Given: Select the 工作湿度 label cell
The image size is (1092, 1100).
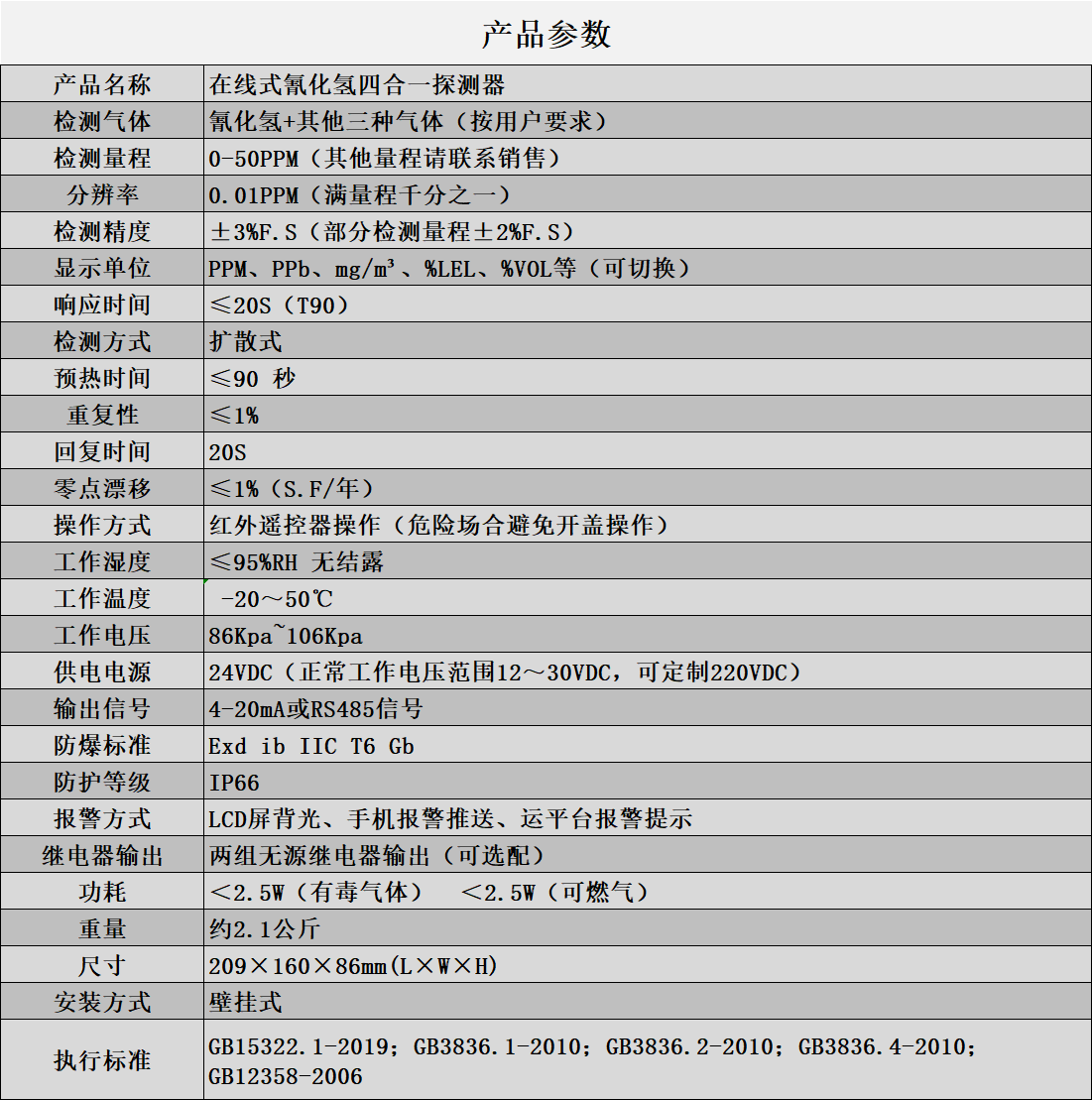Looking at the screenshot, I should (102, 560).
